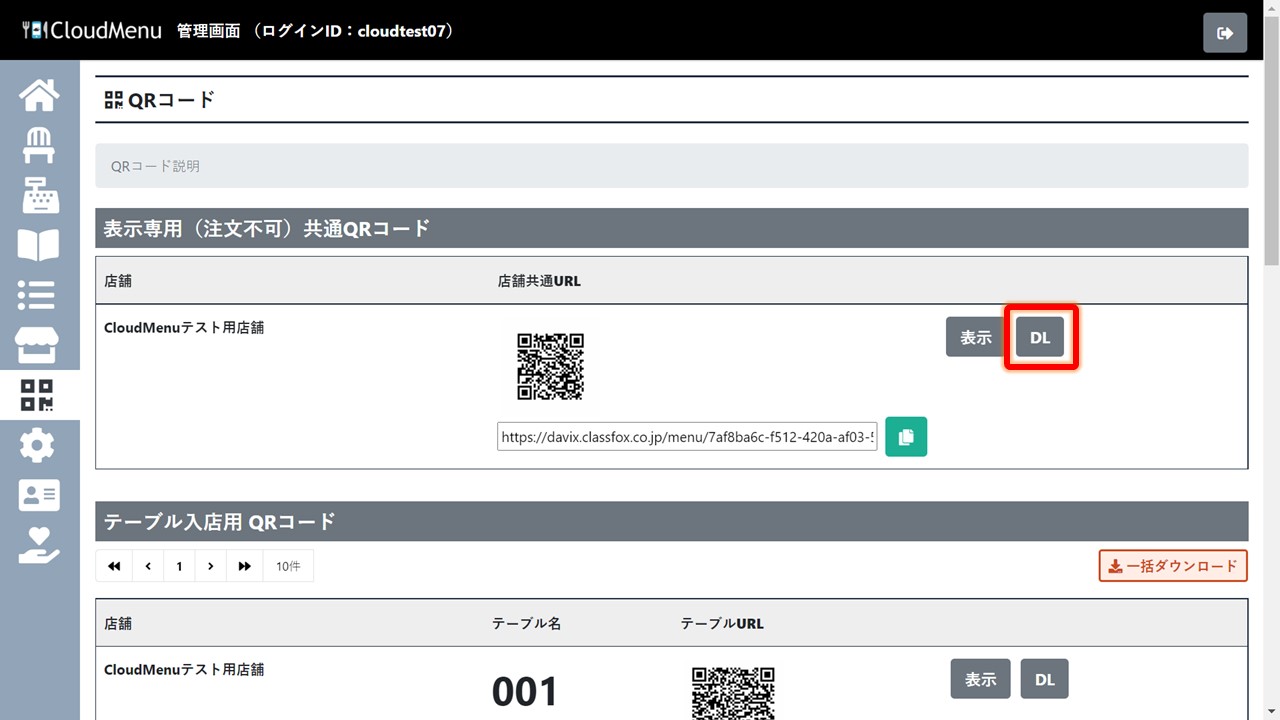1280x720 pixels.
Task: Click the 一括ダウンロード button
Action: [x=1173, y=566]
